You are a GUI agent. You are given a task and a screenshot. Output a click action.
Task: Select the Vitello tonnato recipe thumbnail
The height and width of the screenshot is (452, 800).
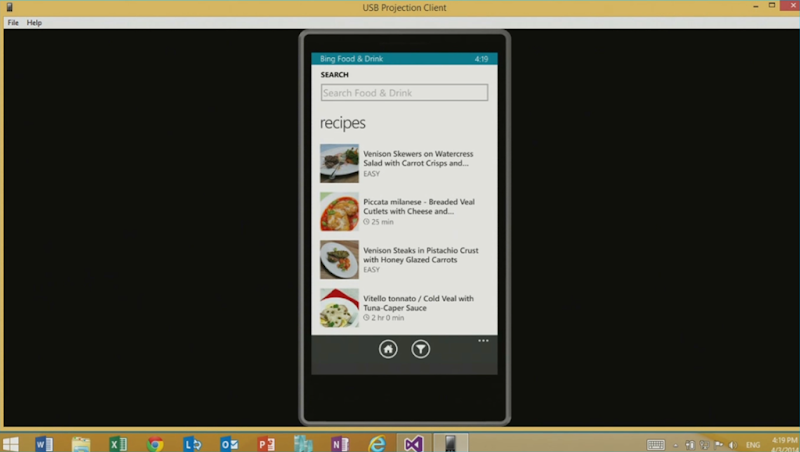point(339,308)
